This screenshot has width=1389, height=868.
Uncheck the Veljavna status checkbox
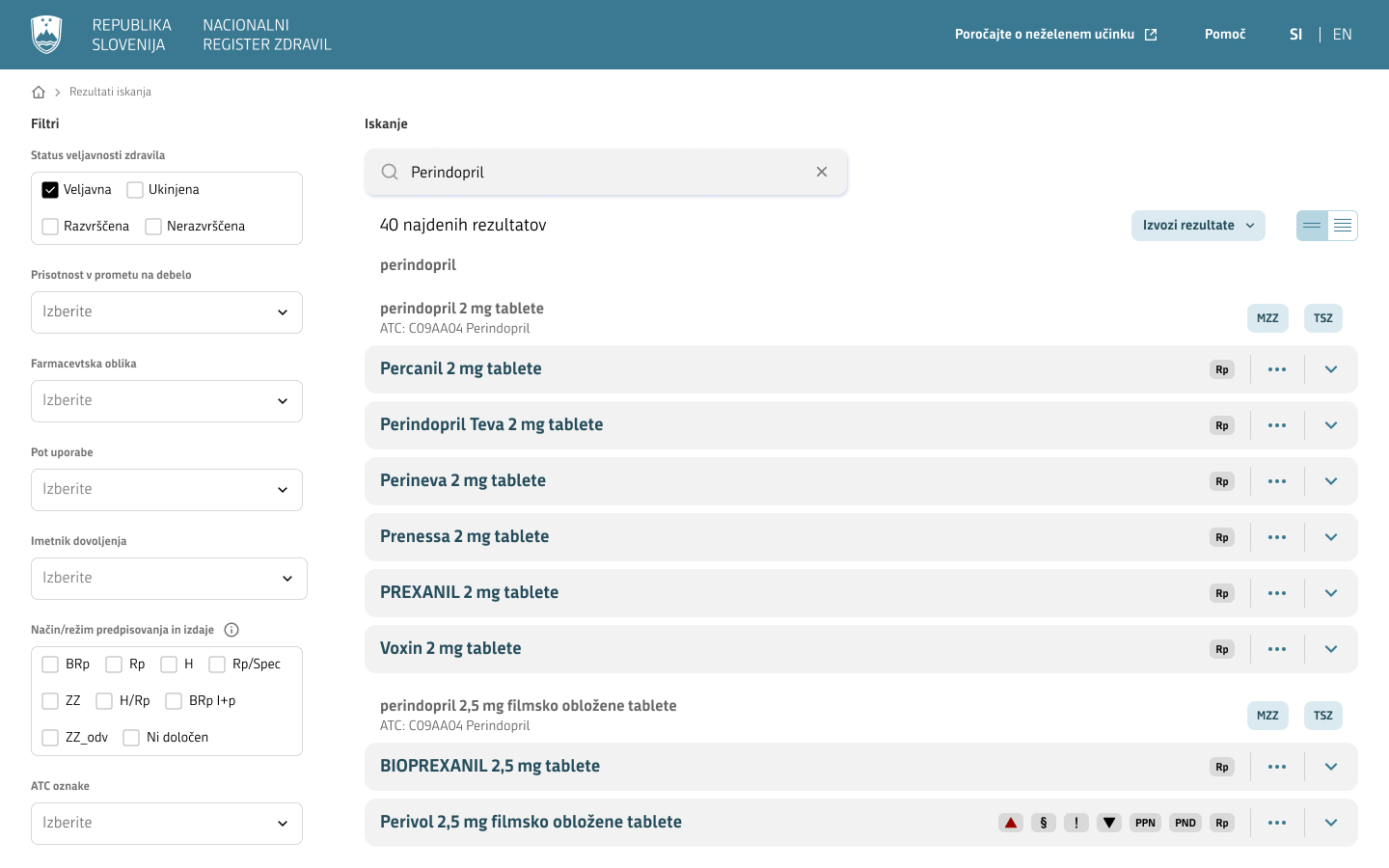coord(50,190)
